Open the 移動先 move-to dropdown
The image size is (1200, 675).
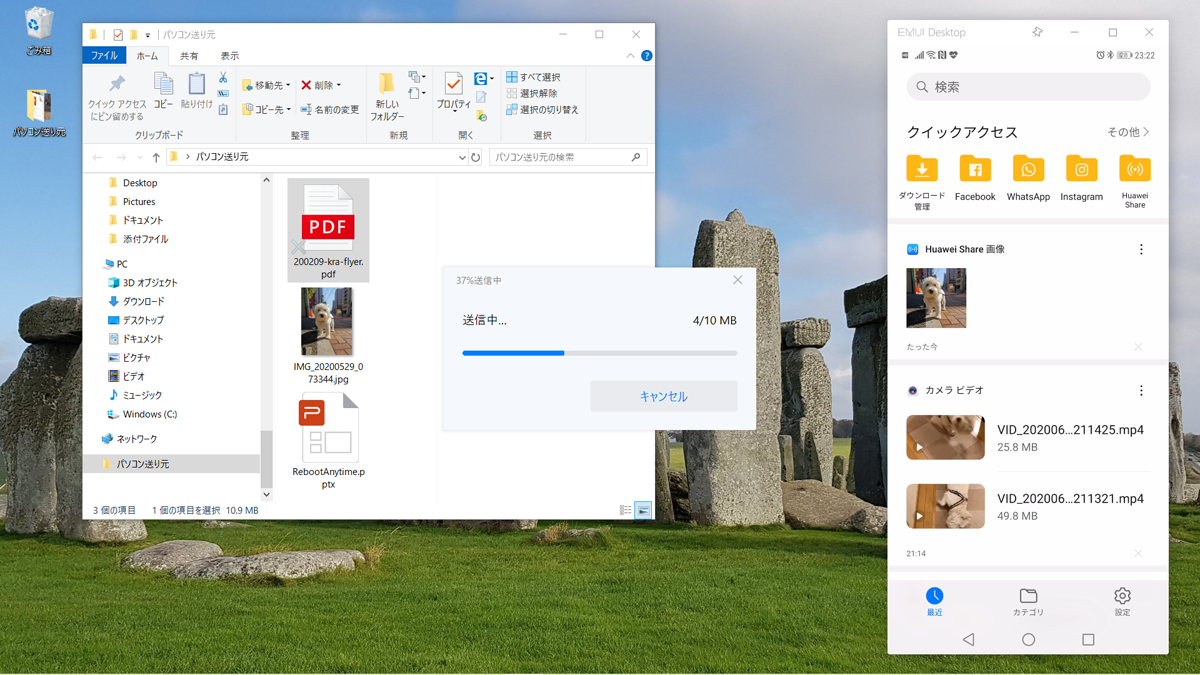tap(266, 85)
